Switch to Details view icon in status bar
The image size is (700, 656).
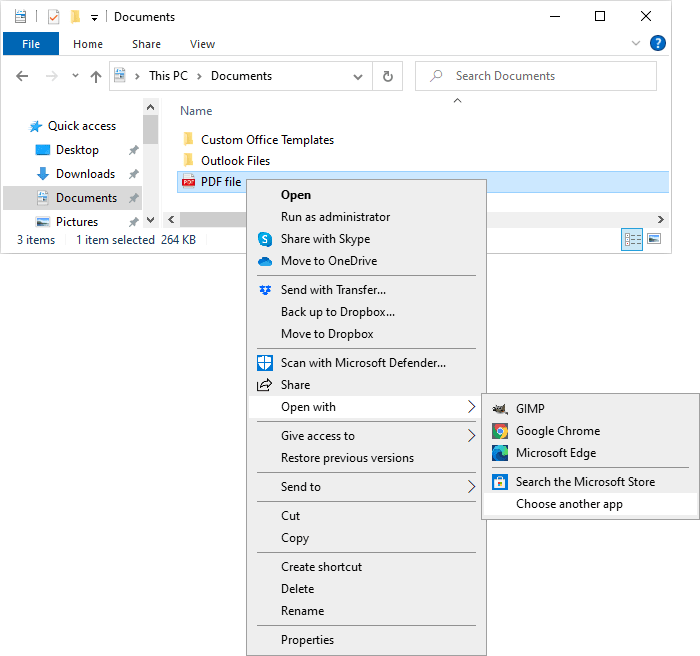click(x=632, y=240)
